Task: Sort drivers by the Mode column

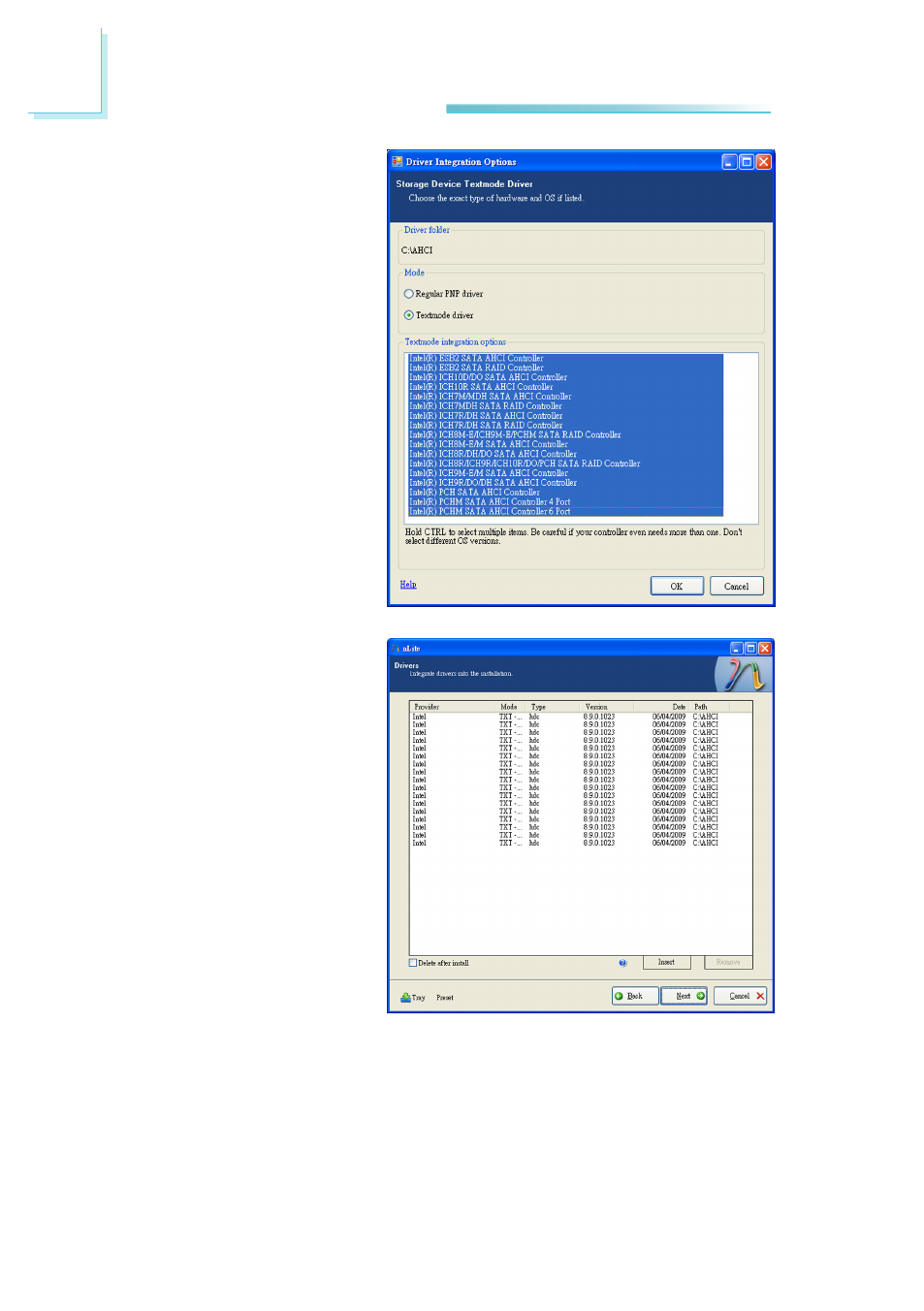Action: pos(513,707)
